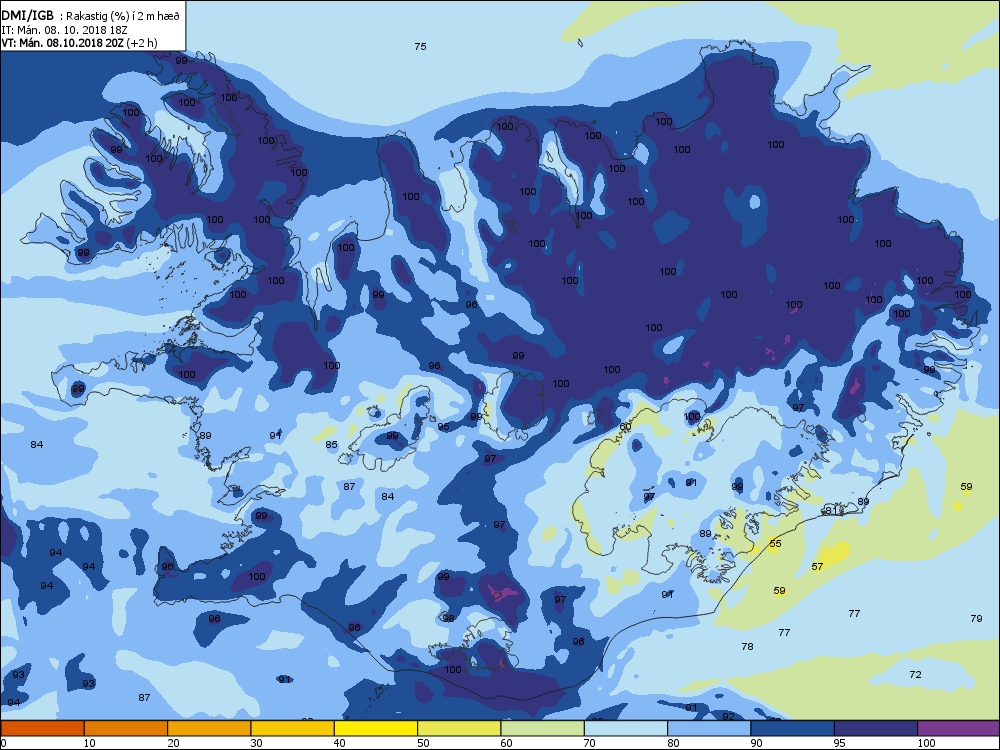1000x750 pixels.
Task: Click the '85' humidity value on the map
Action: tap(332, 445)
